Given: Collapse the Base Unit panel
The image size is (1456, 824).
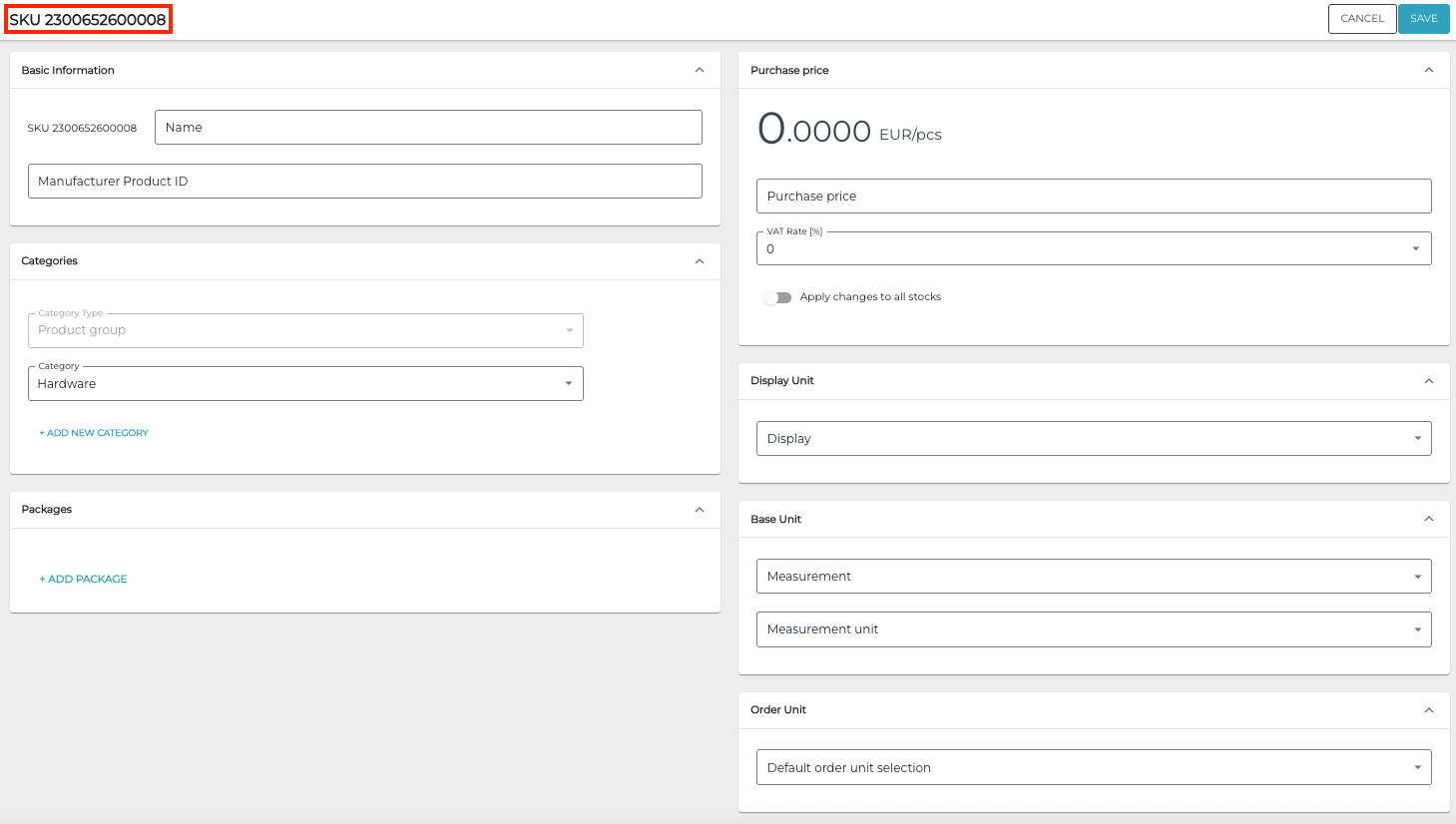Looking at the screenshot, I should (1428, 519).
